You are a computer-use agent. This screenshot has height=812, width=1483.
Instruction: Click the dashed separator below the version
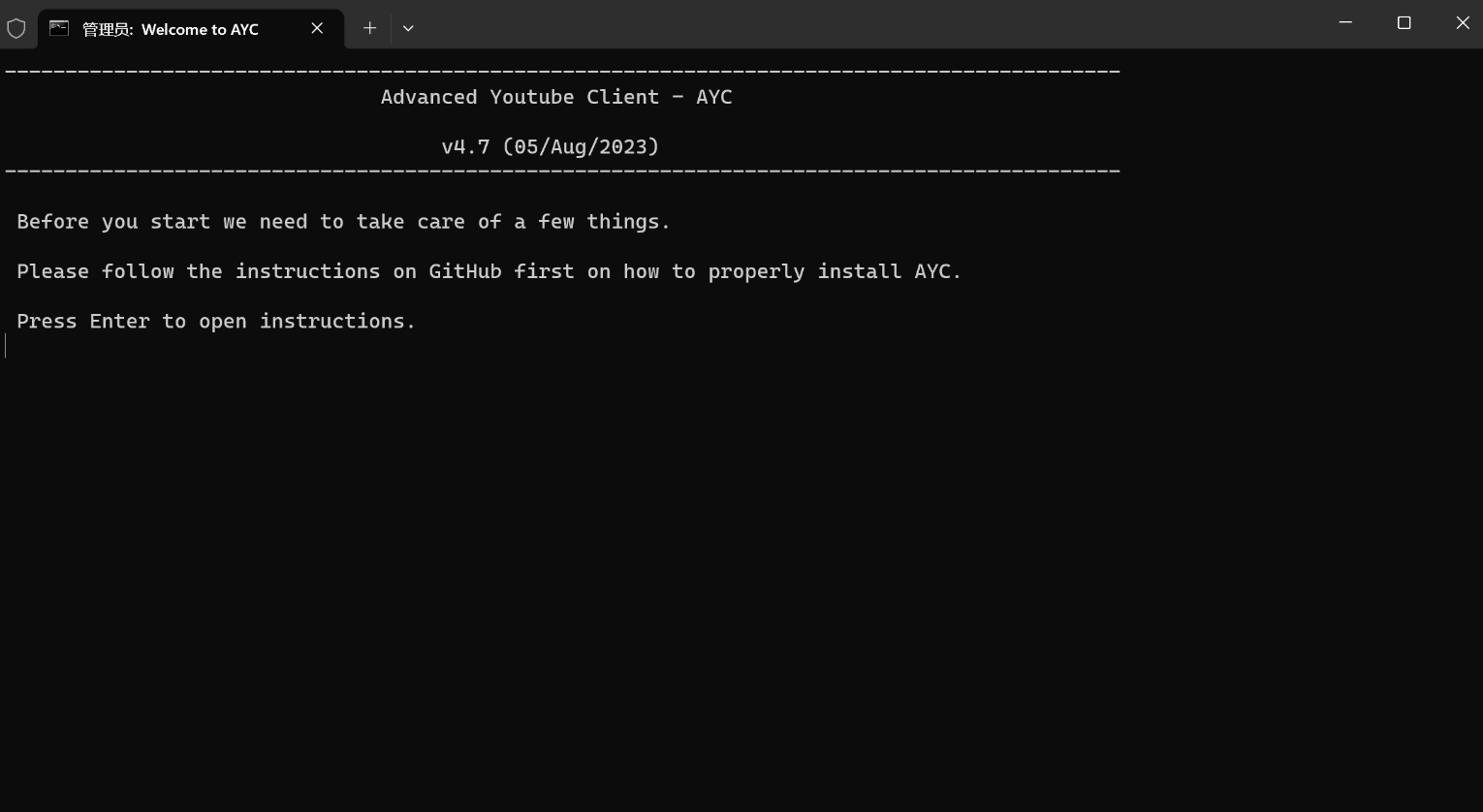(x=563, y=172)
